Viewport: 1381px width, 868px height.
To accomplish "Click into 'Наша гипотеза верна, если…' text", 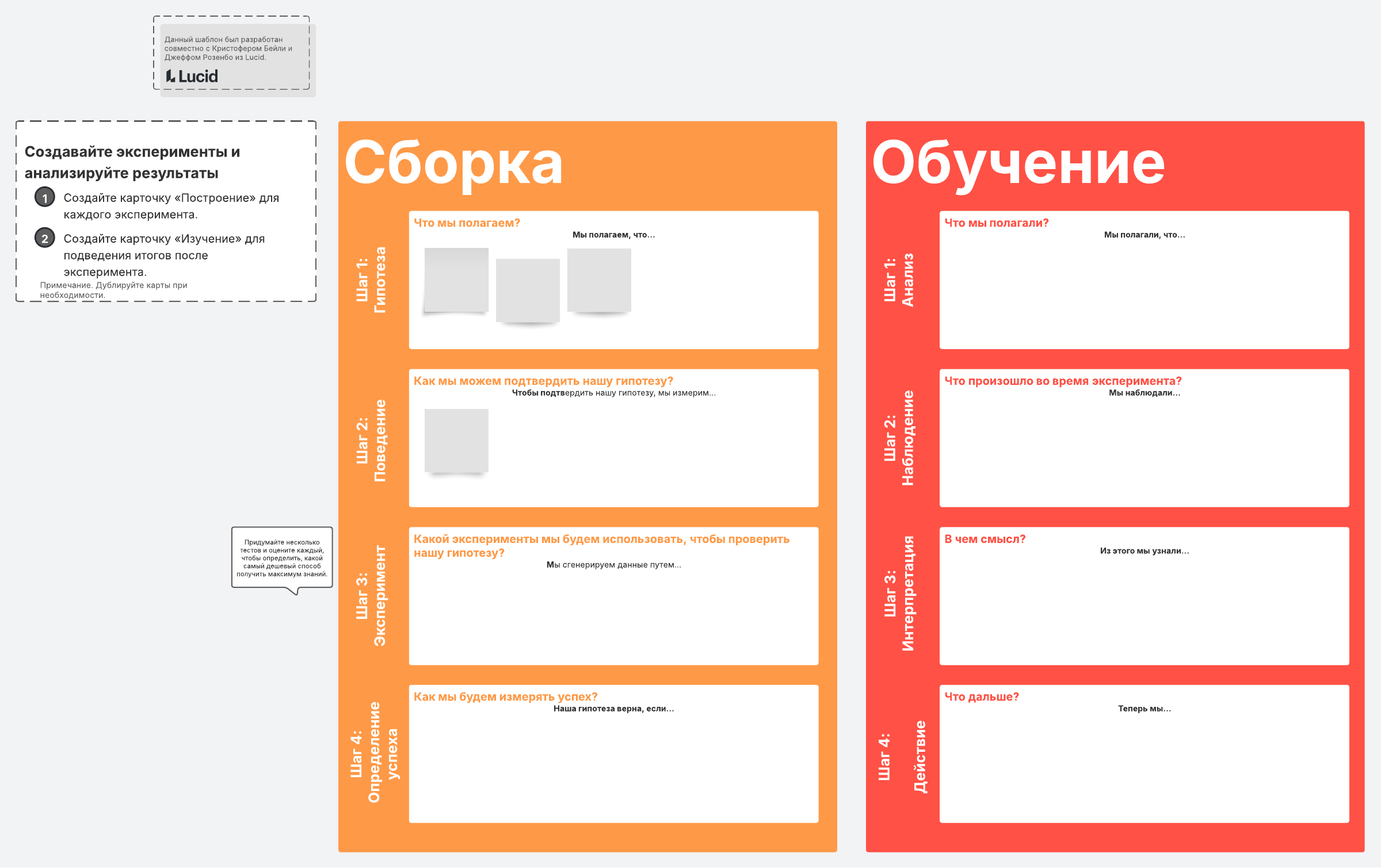I will 613,709.
